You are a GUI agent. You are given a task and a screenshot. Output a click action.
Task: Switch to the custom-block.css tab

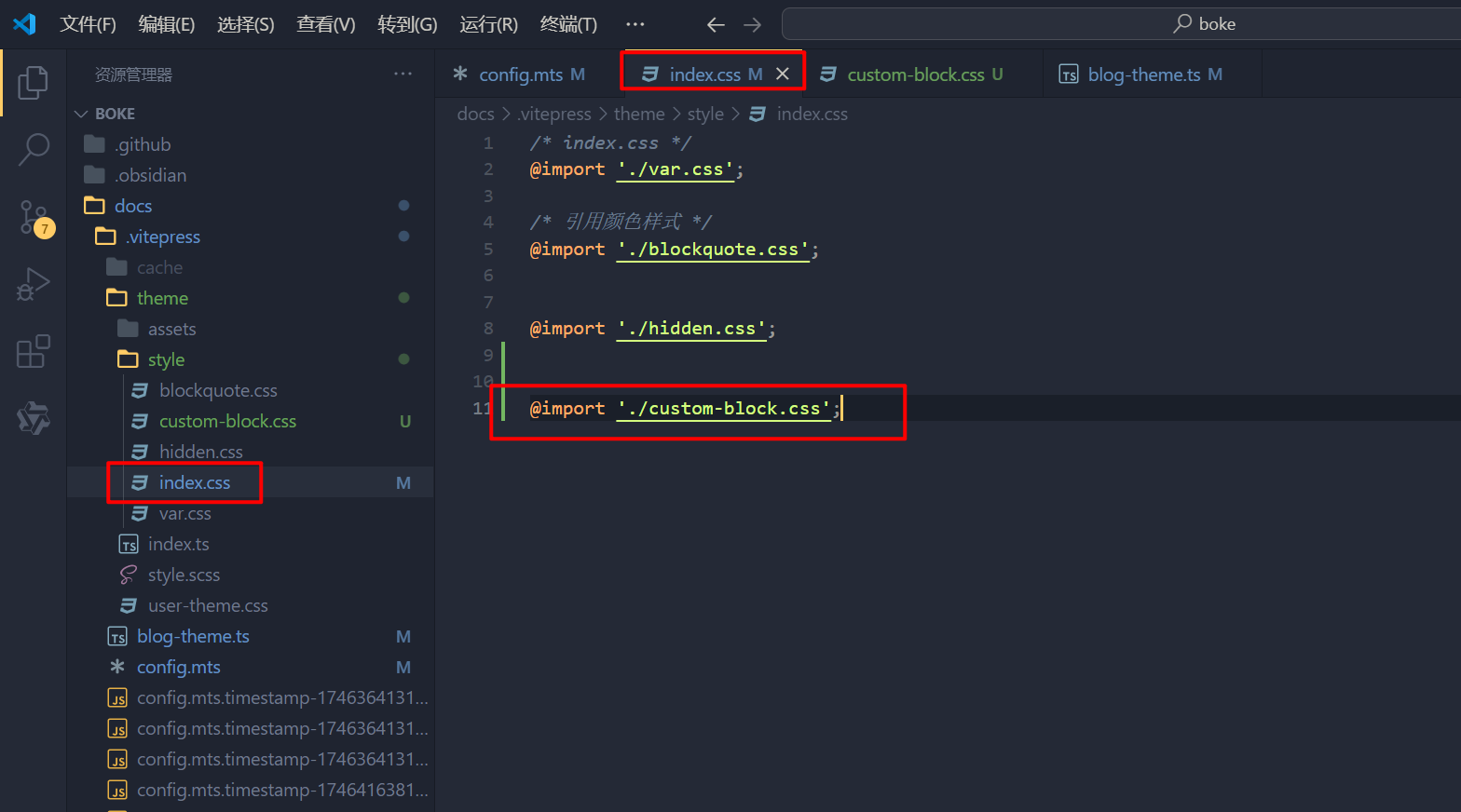915,74
